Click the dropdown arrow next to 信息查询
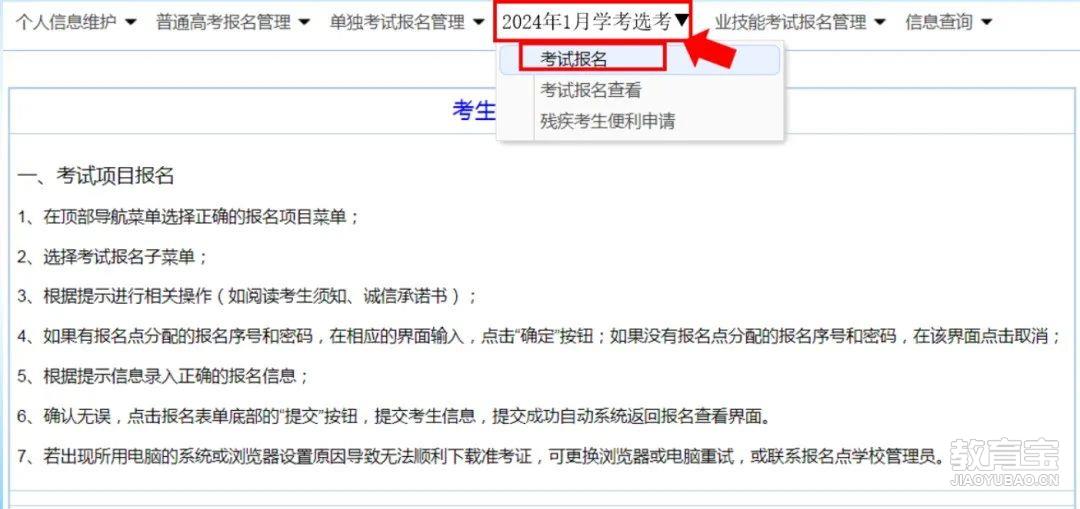This screenshot has width=1080, height=509. click(x=986, y=23)
